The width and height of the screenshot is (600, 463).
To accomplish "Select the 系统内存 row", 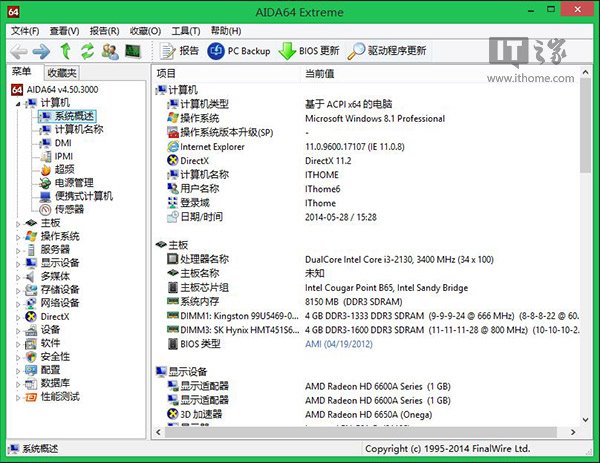I will (x=367, y=302).
